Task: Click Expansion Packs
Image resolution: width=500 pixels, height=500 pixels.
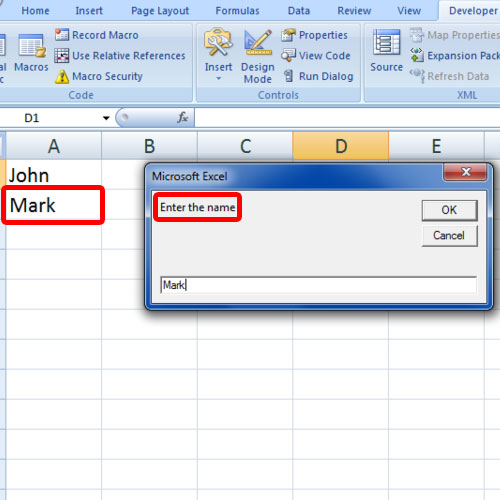Action: pyautogui.click(x=455, y=56)
